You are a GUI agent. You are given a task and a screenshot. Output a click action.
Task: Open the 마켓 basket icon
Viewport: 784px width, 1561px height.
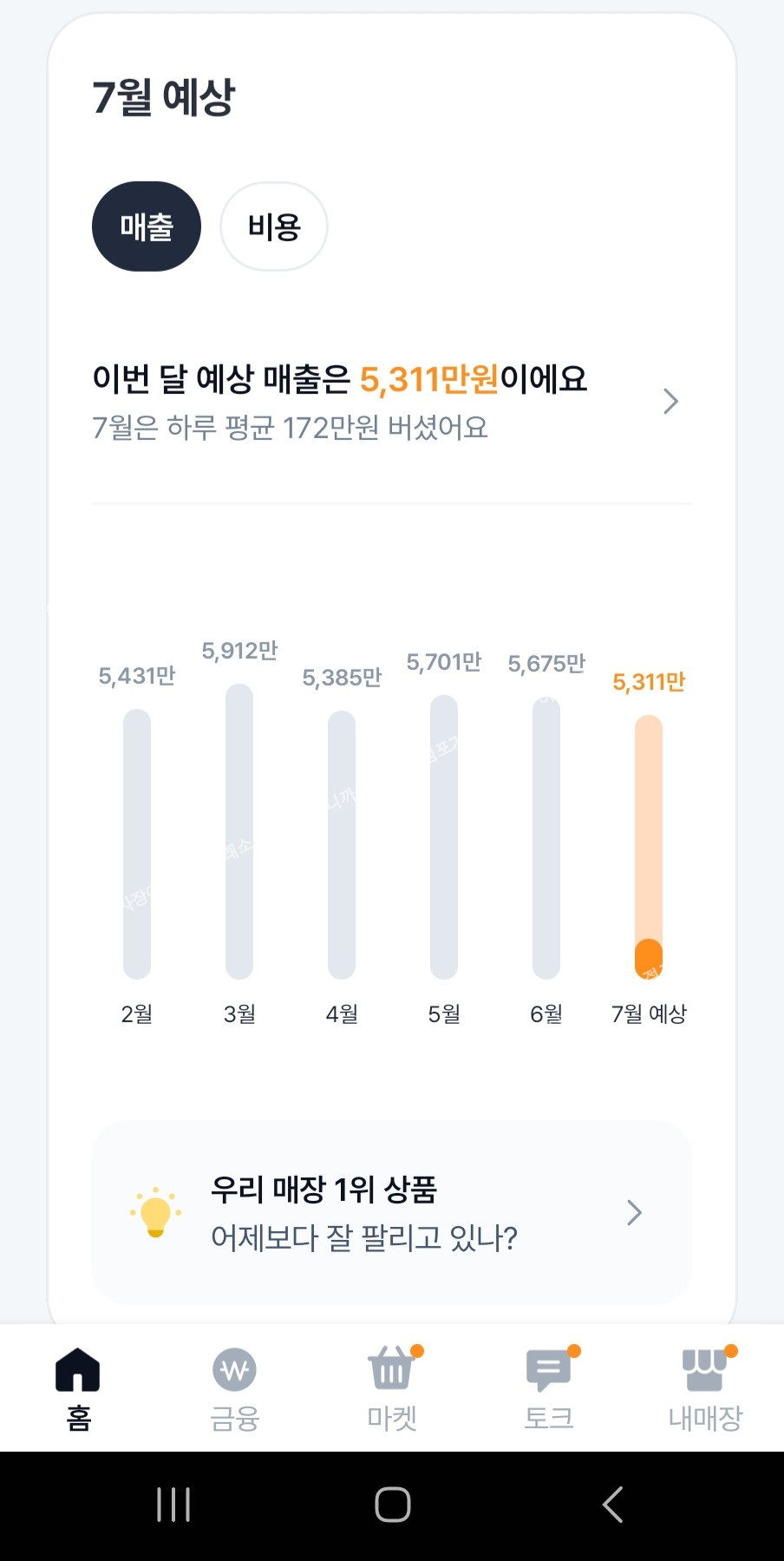[x=391, y=1370]
